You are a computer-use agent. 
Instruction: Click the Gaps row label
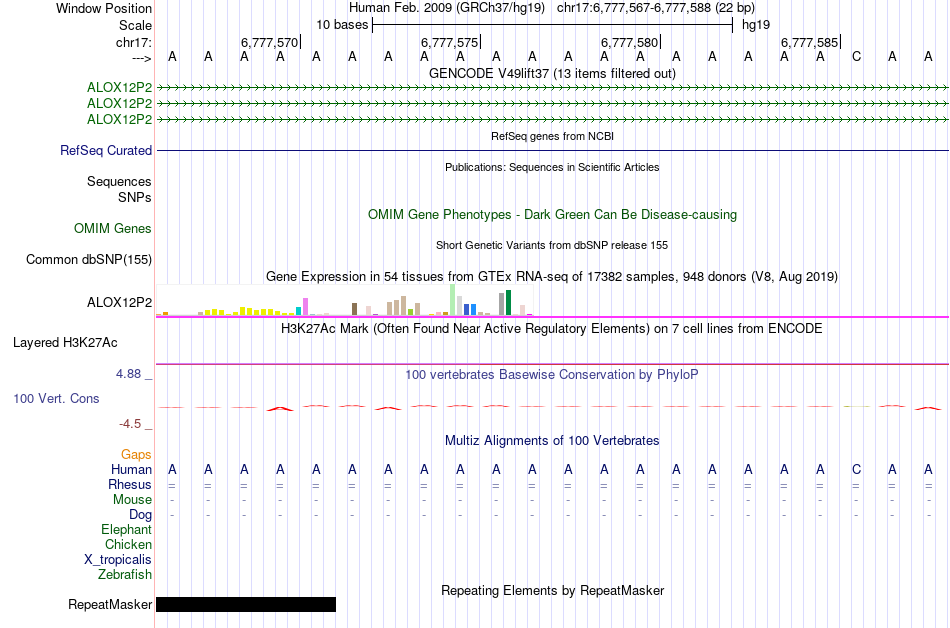click(x=136, y=454)
